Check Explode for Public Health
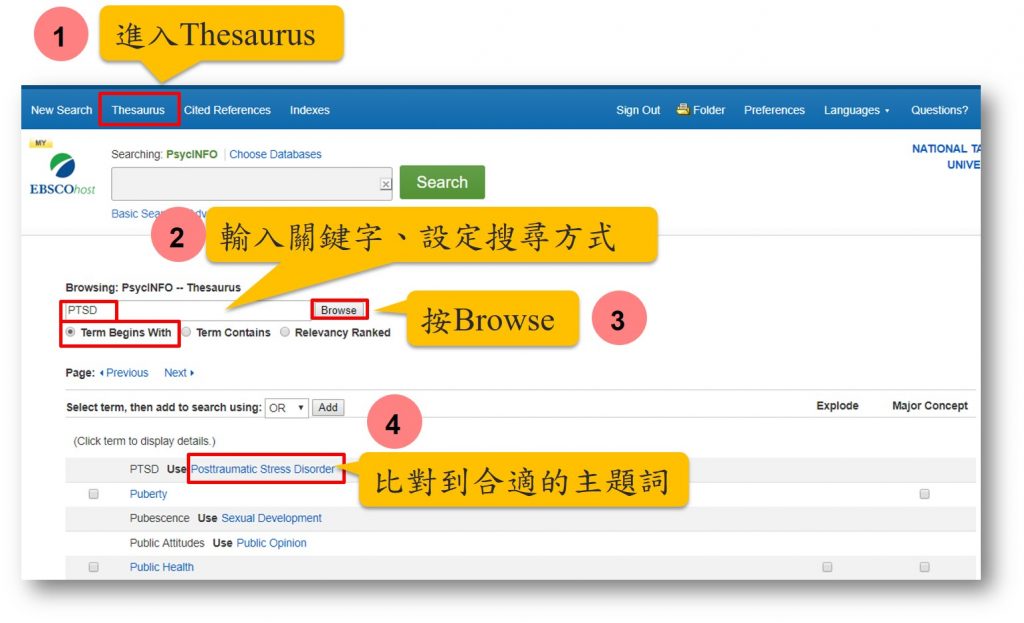Screen dimensions: 1024x623 click(827, 567)
